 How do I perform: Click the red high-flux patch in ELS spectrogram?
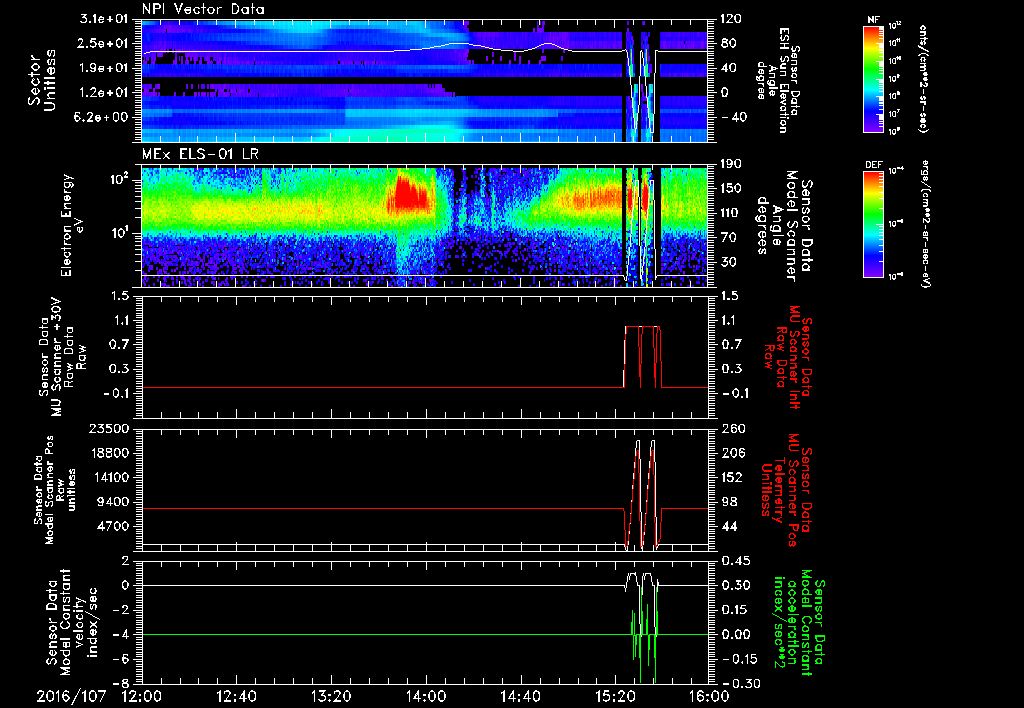(x=409, y=194)
